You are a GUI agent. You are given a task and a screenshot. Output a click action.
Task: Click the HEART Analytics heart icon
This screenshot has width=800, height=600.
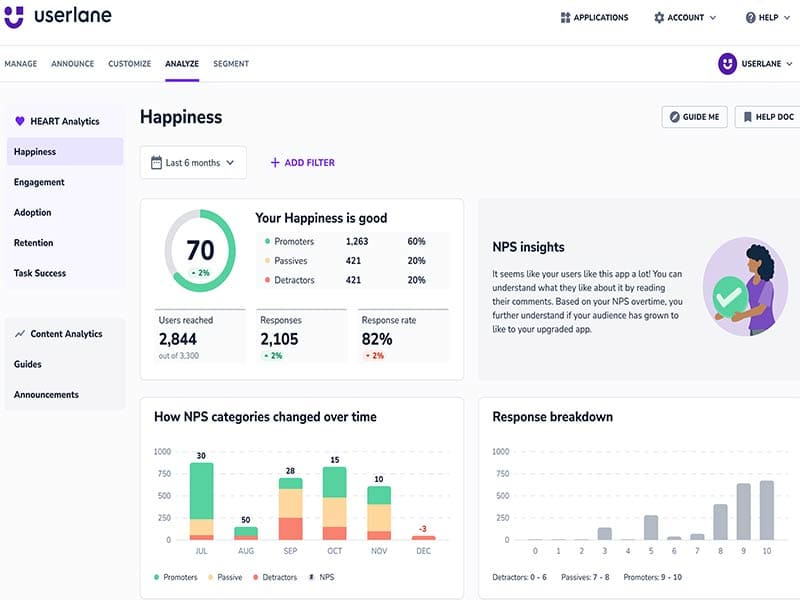[x=19, y=122]
